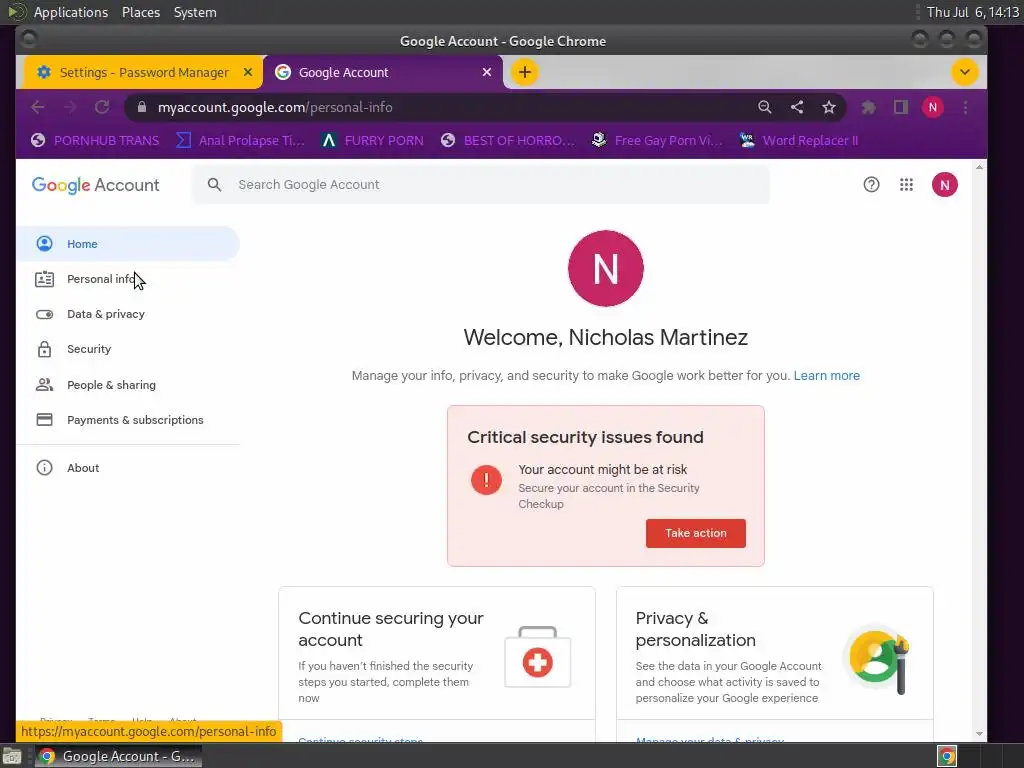Click the Data & privacy toggle icon

[x=44, y=314]
